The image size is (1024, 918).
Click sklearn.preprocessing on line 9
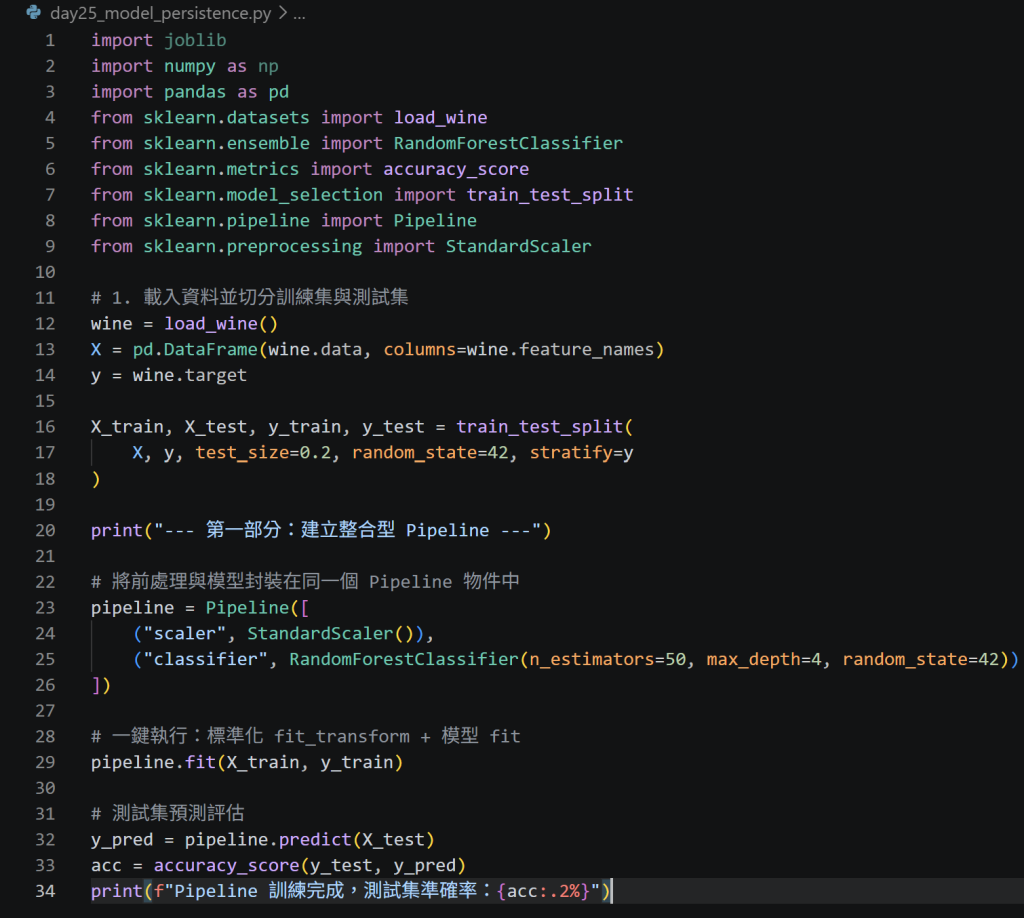click(253, 247)
